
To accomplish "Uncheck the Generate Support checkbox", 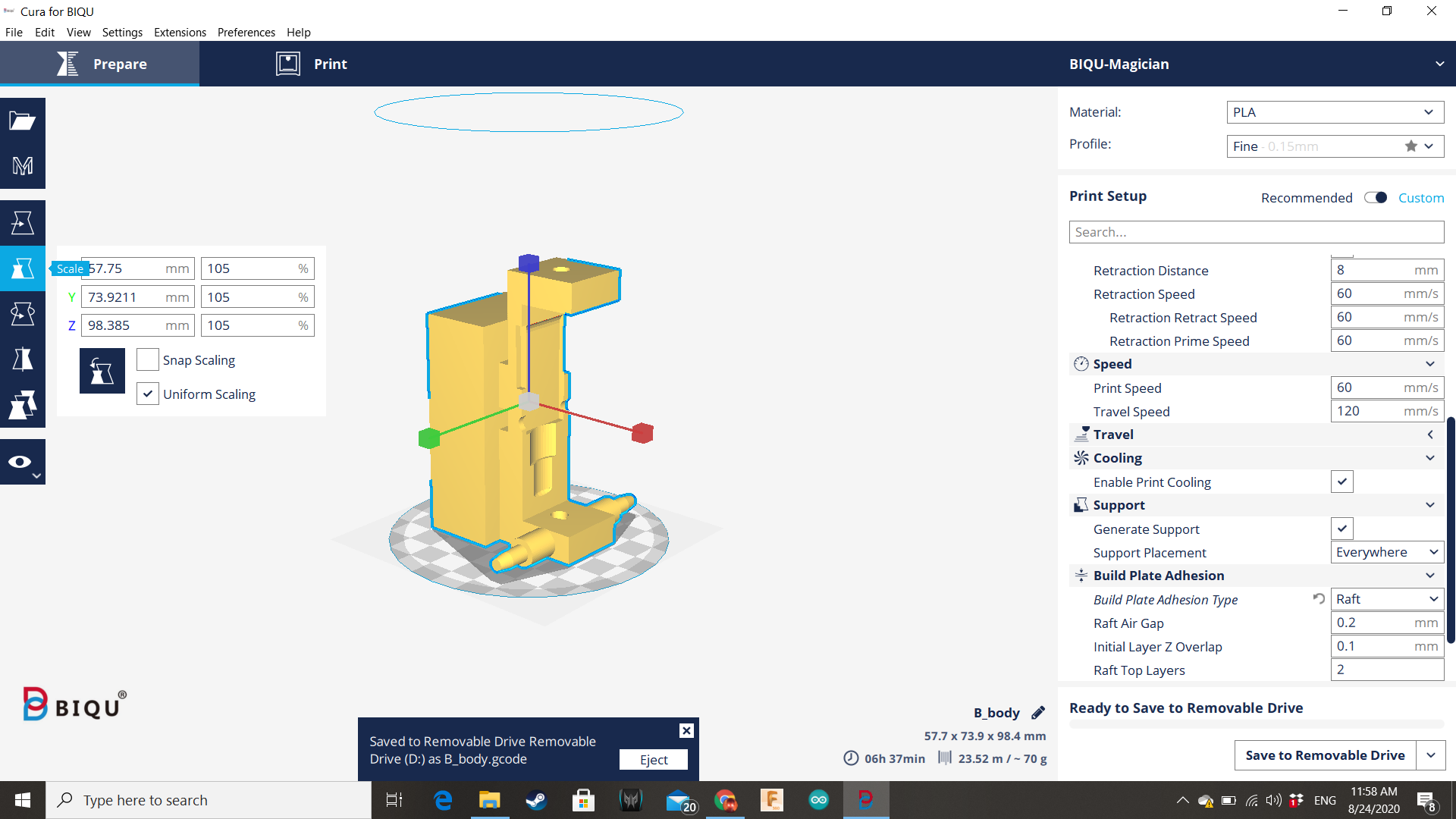I will pos(1341,529).
